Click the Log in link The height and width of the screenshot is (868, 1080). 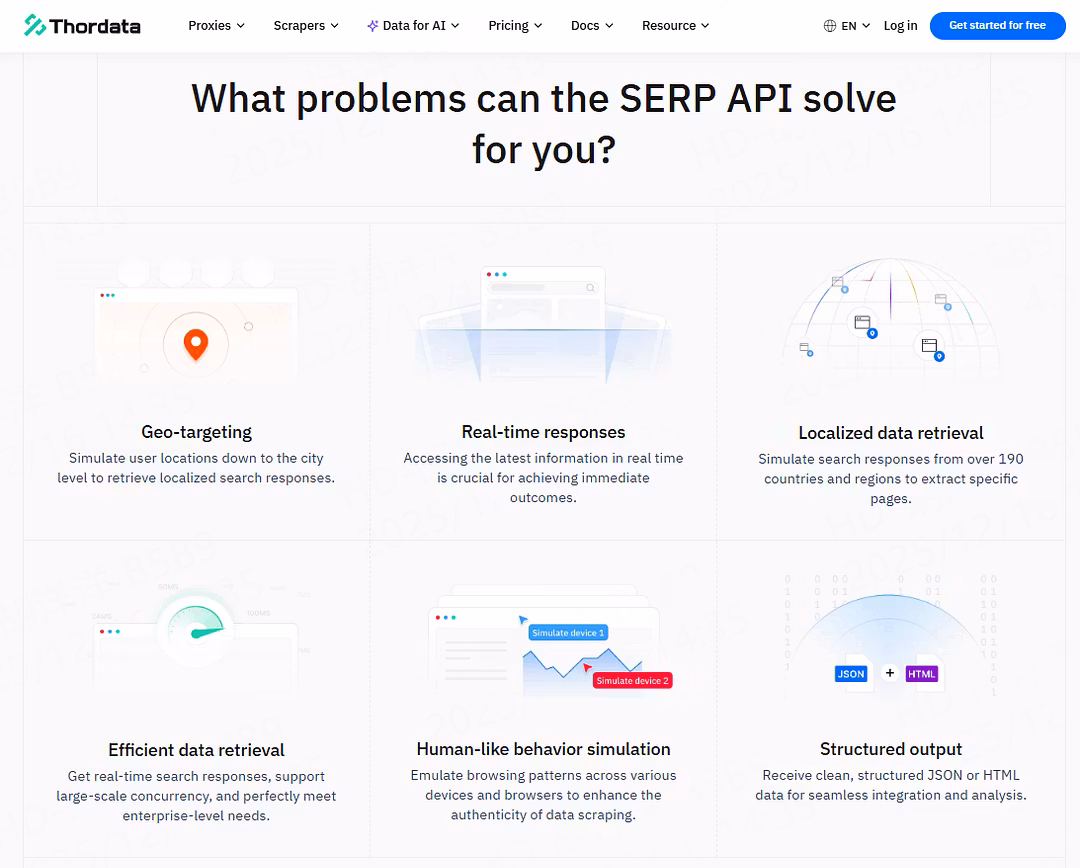point(900,26)
